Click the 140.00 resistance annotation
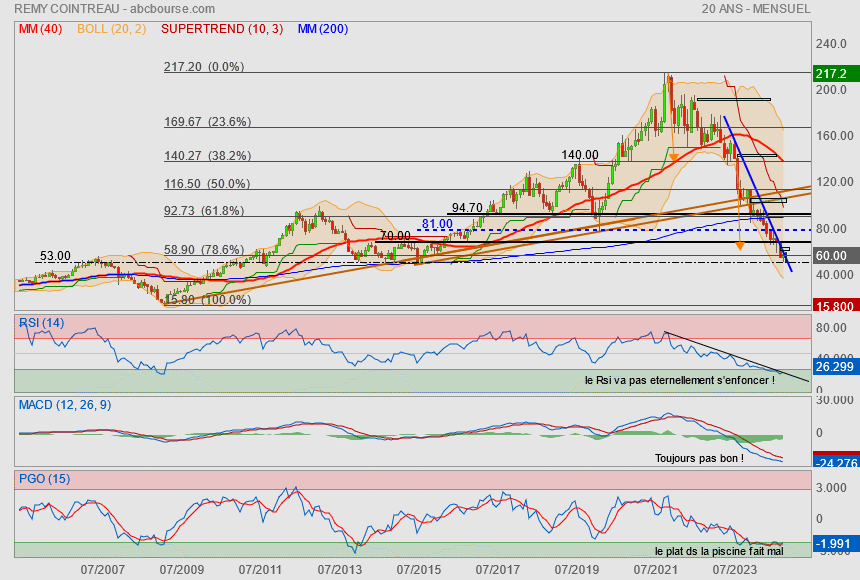The image size is (860, 580). [x=580, y=155]
